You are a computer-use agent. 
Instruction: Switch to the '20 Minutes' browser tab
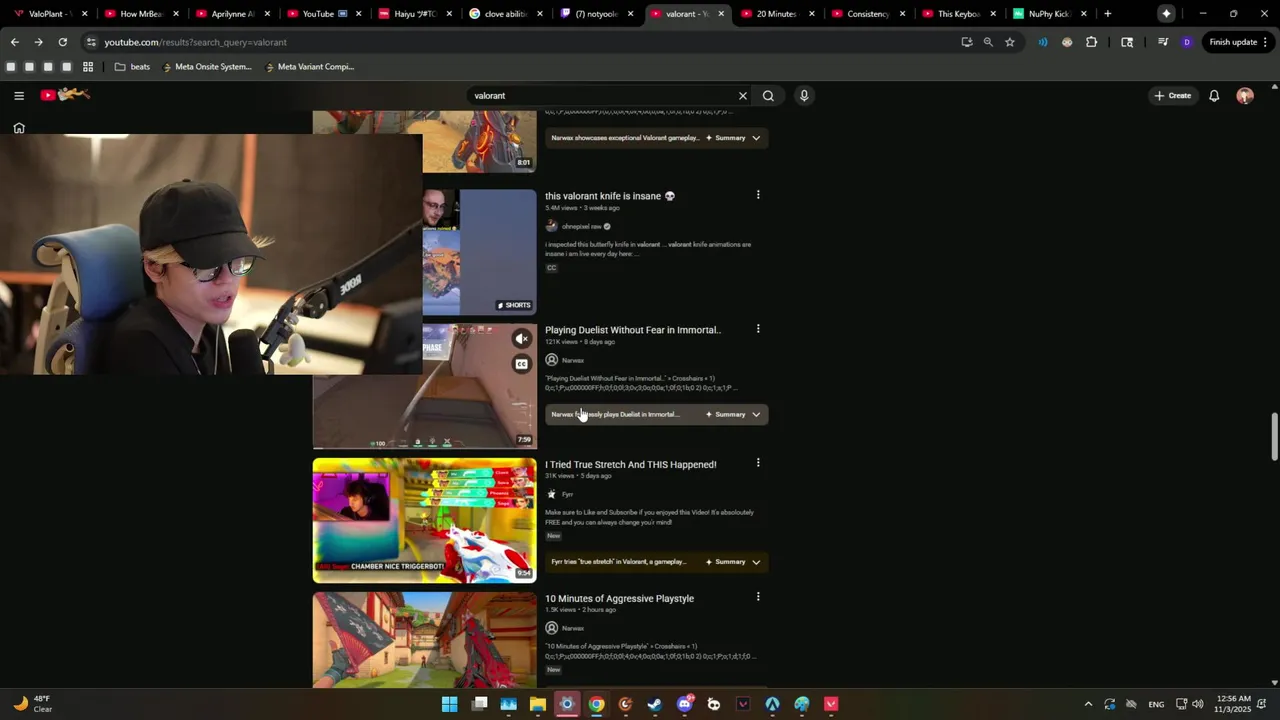[778, 14]
